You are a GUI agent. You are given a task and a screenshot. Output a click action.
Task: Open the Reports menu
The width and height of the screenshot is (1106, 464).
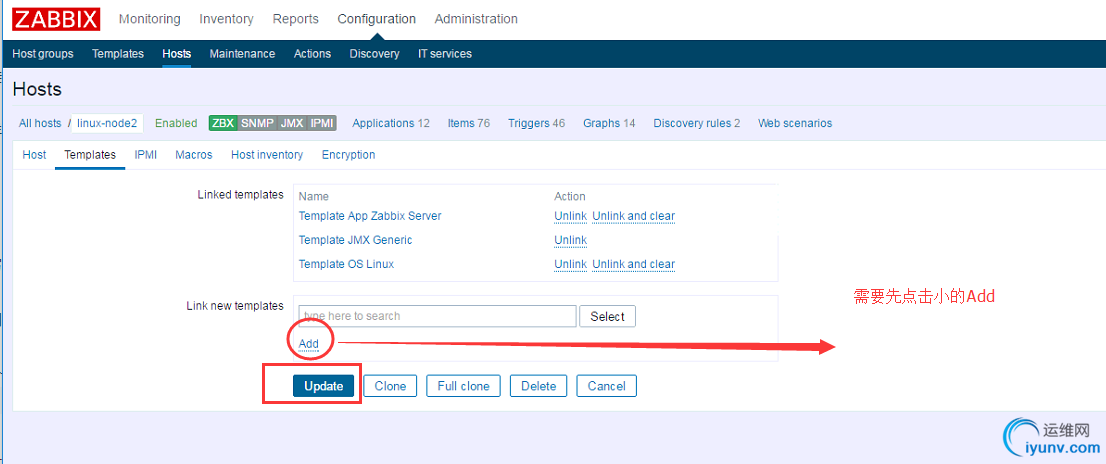pos(296,19)
